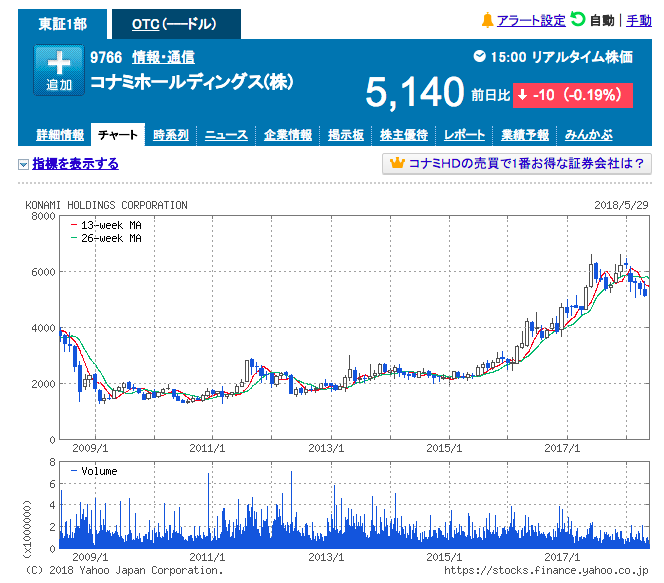This screenshot has height=583, width=664.
Task: Open the 株主優待 tab
Action: (404, 135)
